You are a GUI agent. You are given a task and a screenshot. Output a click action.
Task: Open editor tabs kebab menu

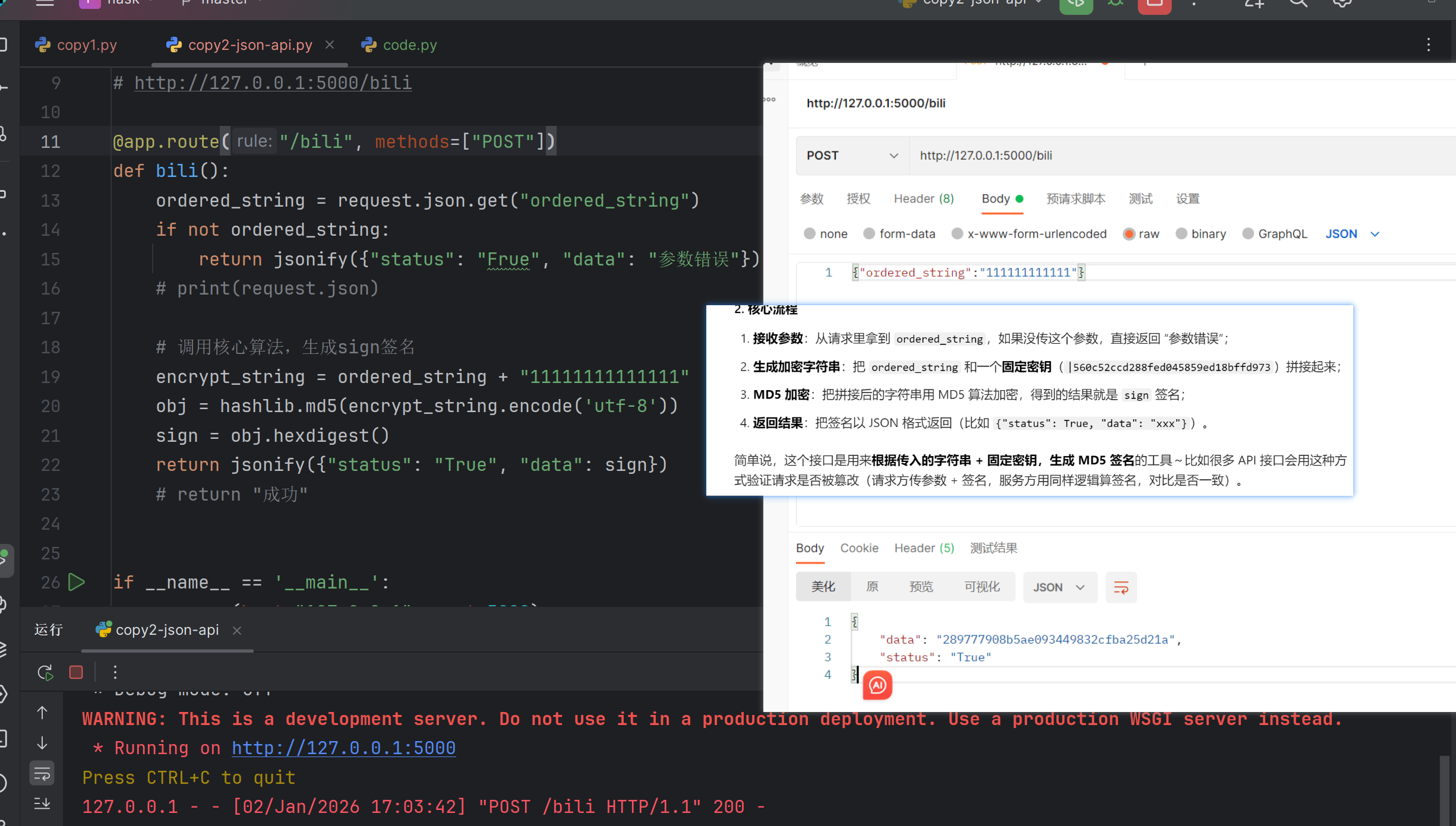pos(1429,45)
